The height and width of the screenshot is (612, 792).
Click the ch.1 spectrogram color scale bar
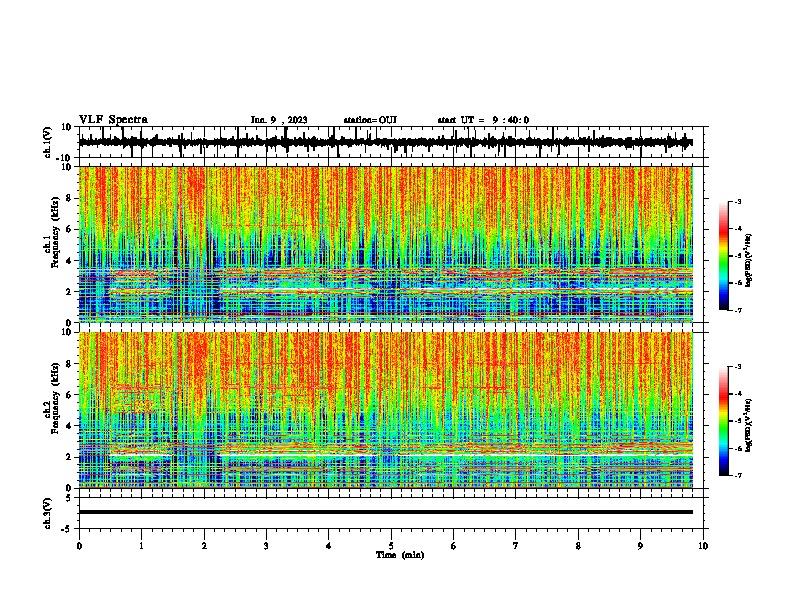pyautogui.click(x=723, y=255)
